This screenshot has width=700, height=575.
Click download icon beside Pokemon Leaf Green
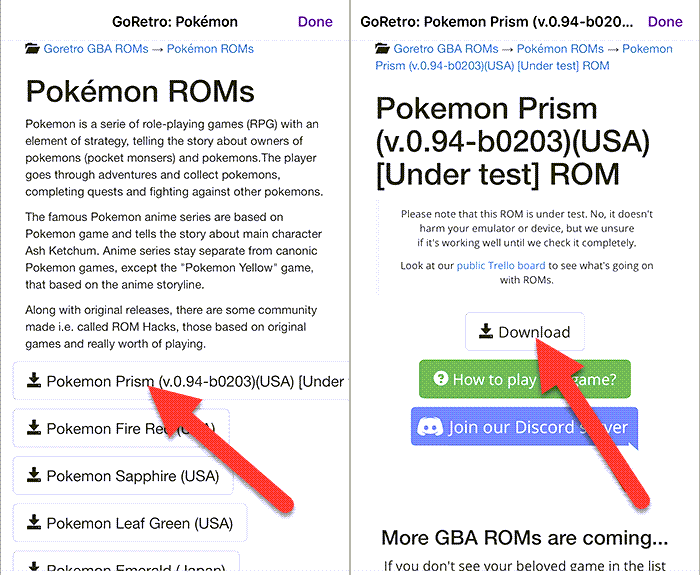34,523
